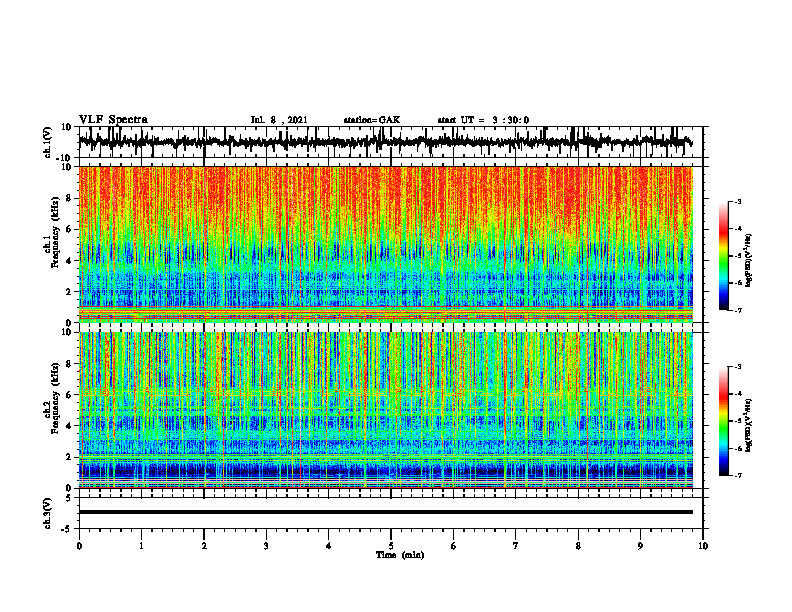Click the time axis tick label "4"
Image resolution: width=792 pixels, height=612 pixels.
tap(329, 546)
